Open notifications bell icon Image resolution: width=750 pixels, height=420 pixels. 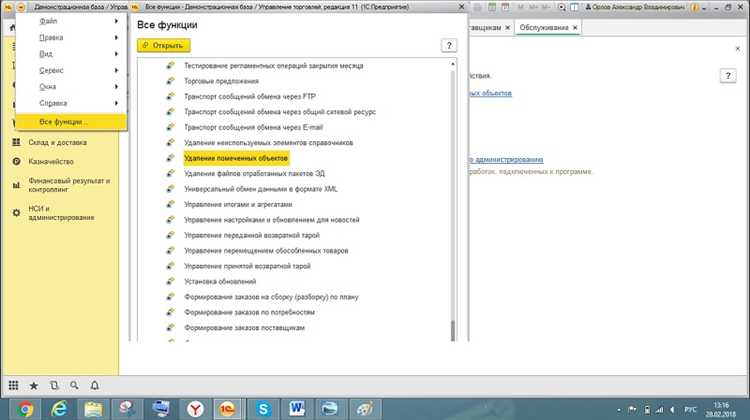(95, 385)
